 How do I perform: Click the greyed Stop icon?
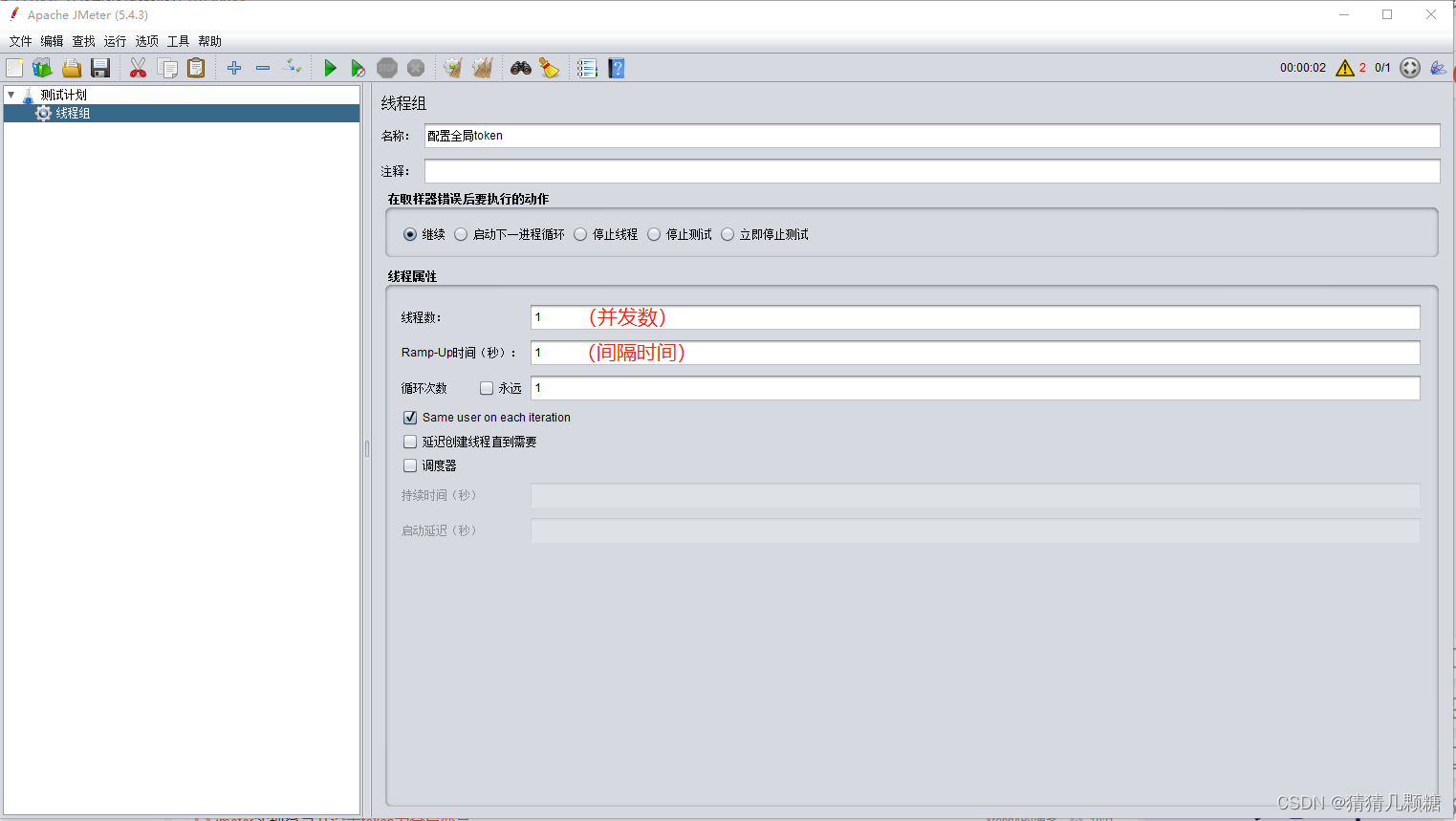pos(387,68)
